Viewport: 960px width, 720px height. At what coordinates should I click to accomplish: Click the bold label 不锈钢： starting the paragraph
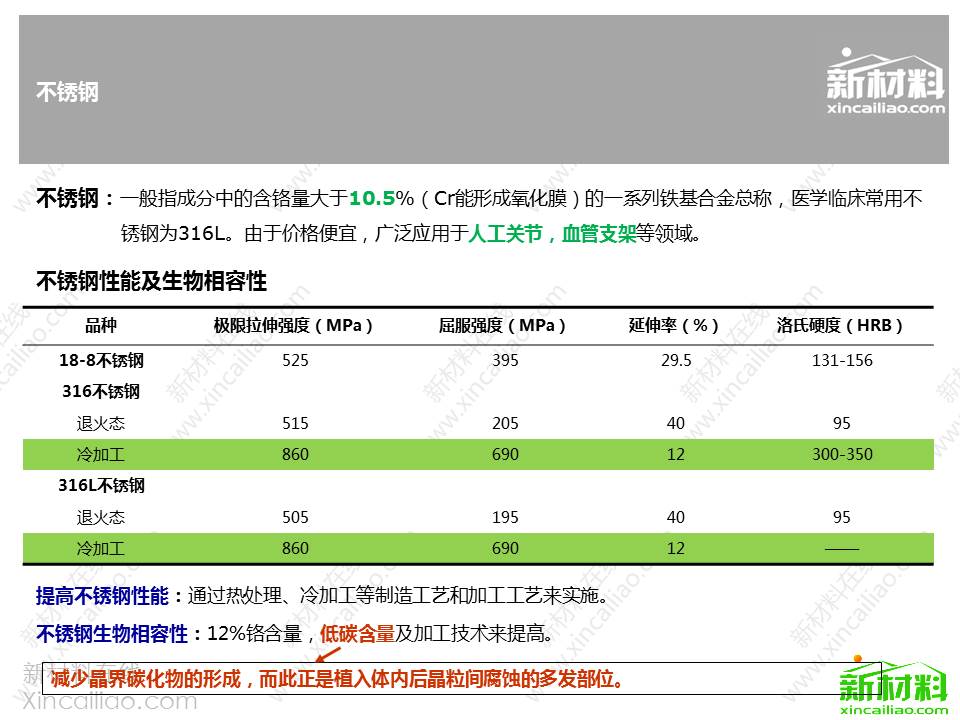[75, 198]
